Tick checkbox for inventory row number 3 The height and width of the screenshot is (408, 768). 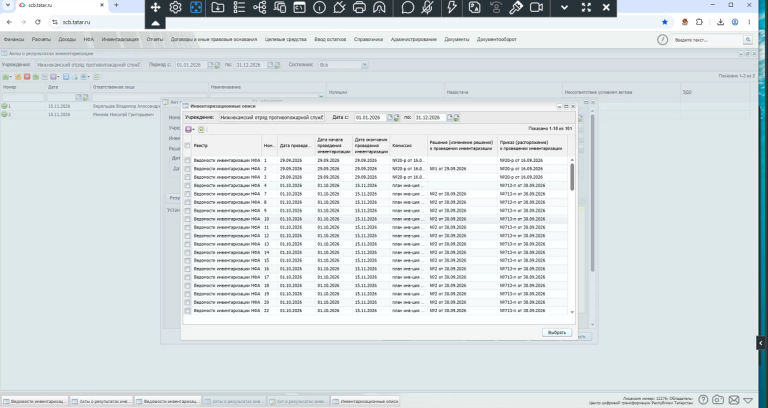click(188, 177)
